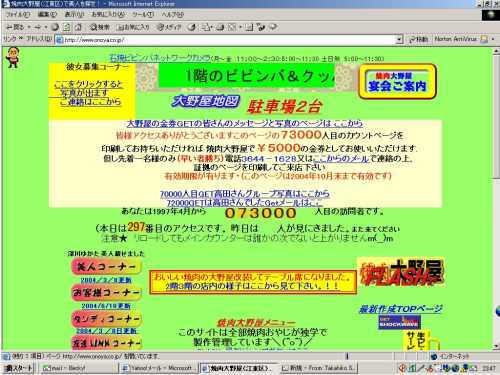Image resolution: width=500 pixels, height=375 pixels.
Task: Click the 焼肉大野屋メニュー link
Action: pos(256,323)
